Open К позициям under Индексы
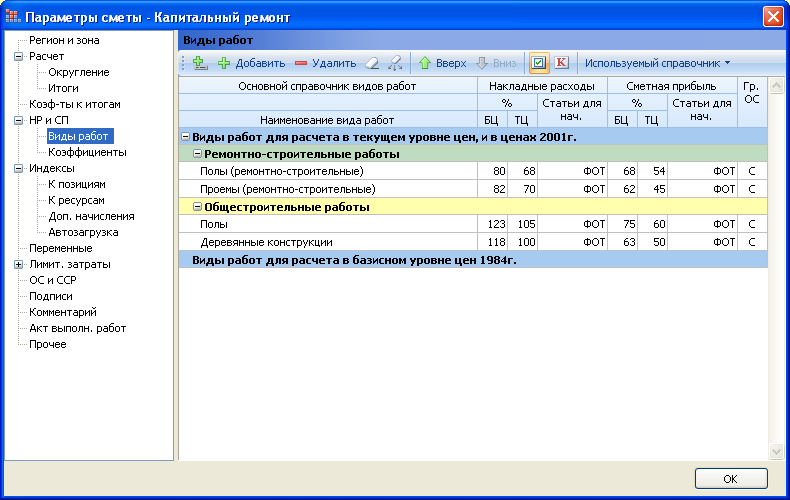Screen dimensions: 790x500 tap(77, 184)
